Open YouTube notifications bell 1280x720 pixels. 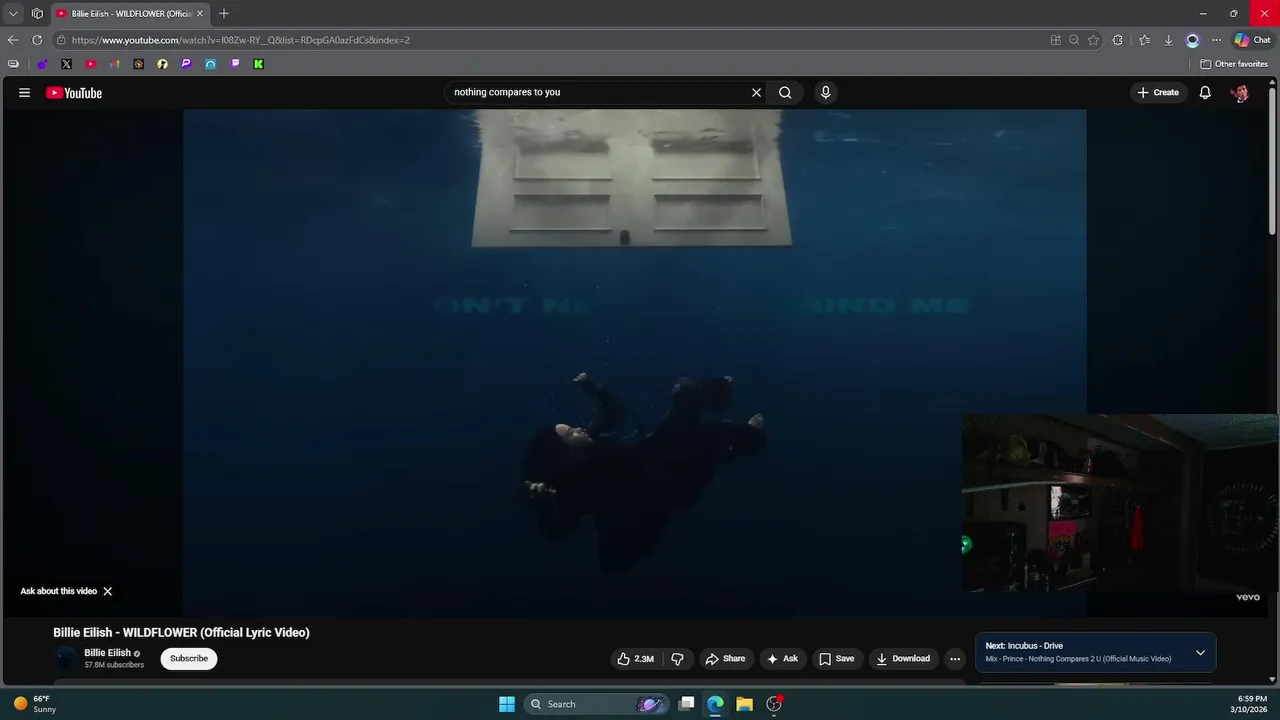pyautogui.click(x=1205, y=92)
